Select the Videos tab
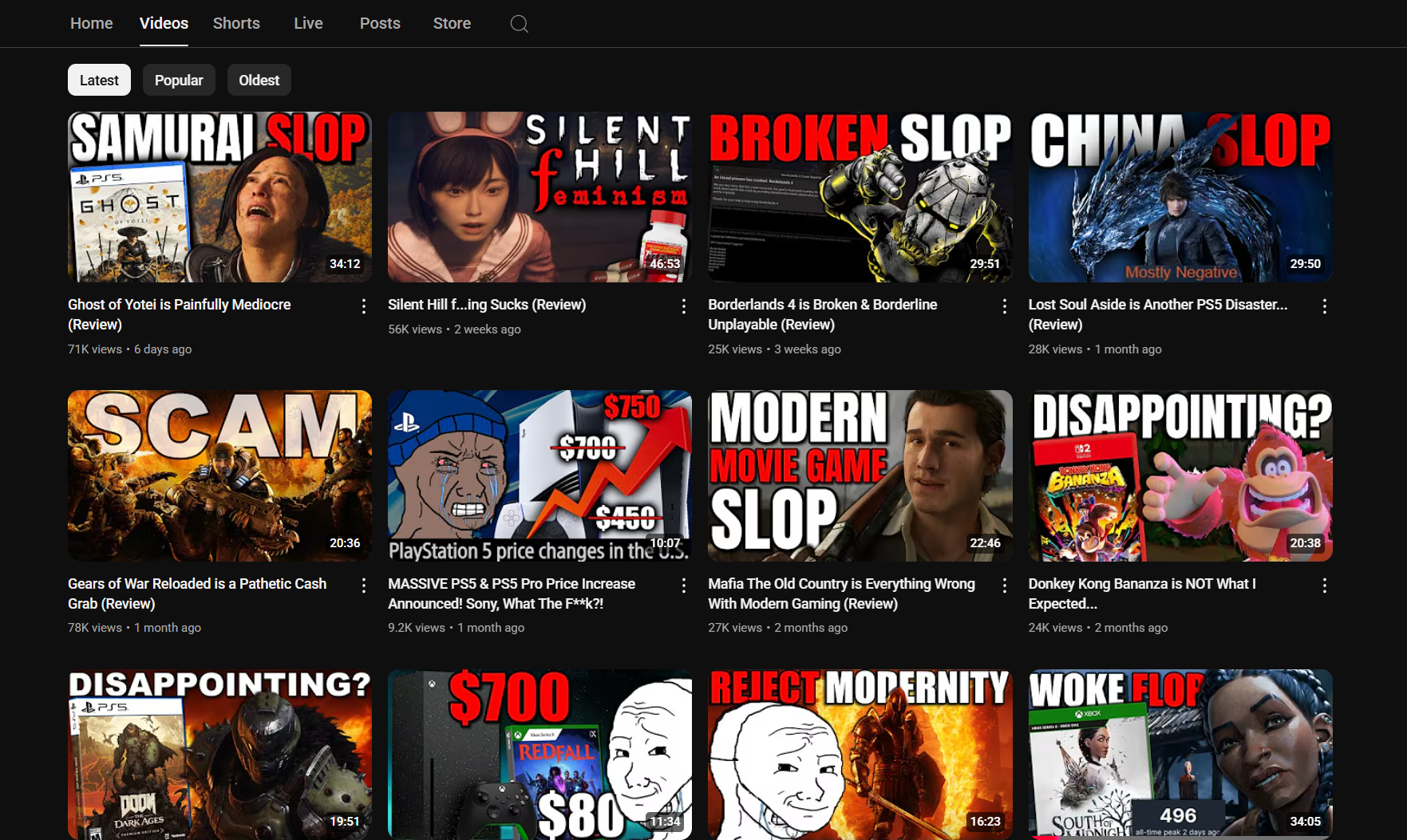The image size is (1407, 840). (164, 23)
